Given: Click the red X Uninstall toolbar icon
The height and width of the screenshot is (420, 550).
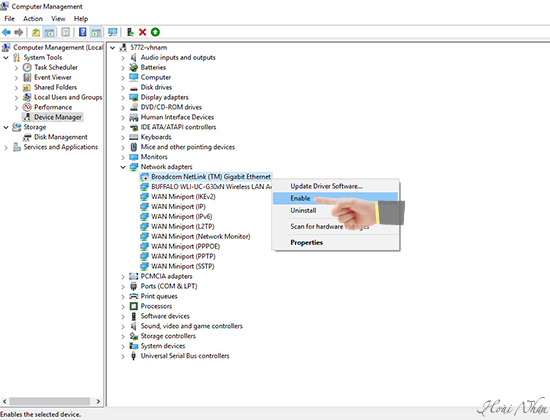Looking at the screenshot, I should pos(142,32).
